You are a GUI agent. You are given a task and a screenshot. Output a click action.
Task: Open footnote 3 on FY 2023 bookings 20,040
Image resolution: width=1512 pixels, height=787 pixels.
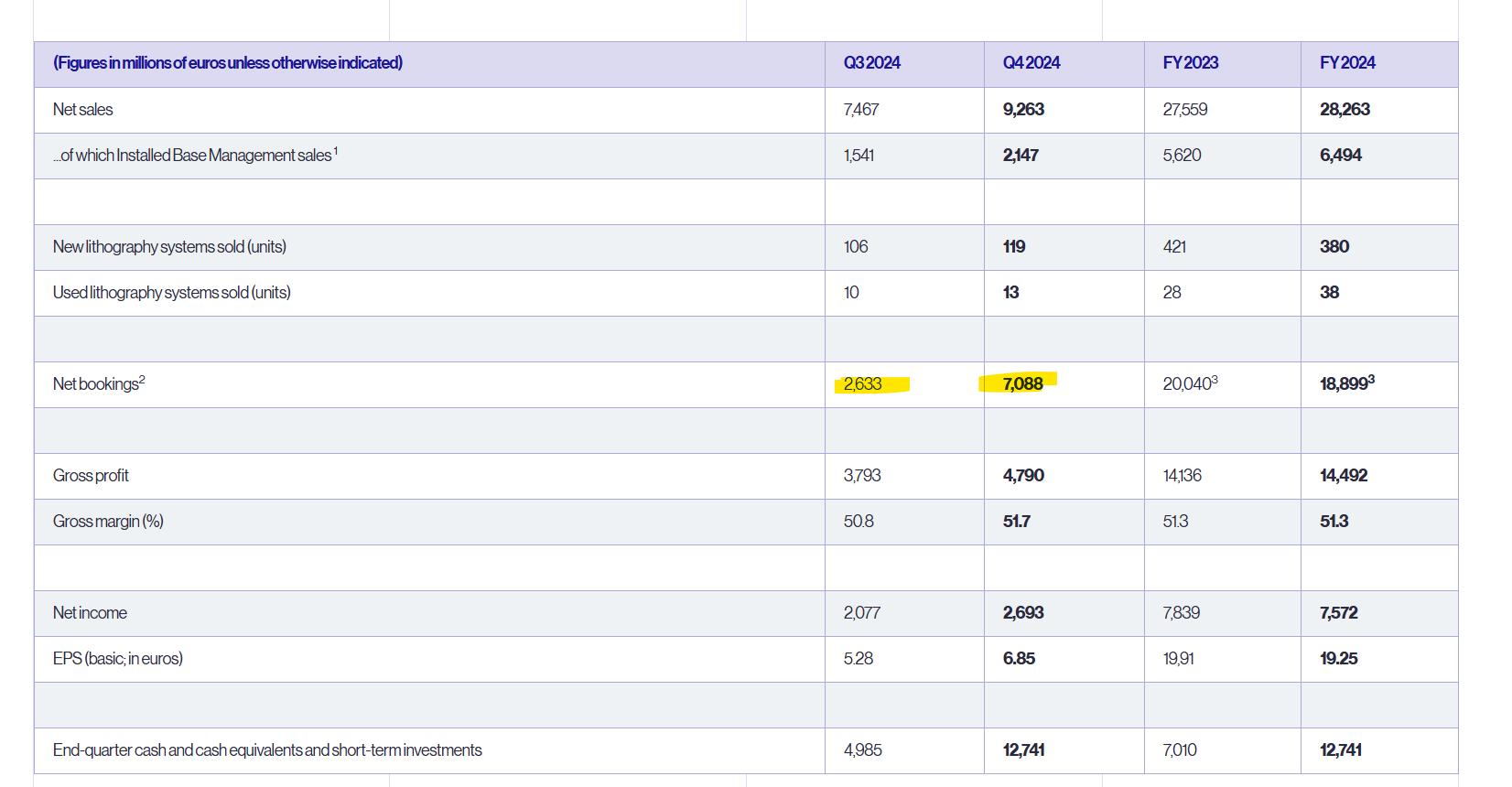[1215, 380]
